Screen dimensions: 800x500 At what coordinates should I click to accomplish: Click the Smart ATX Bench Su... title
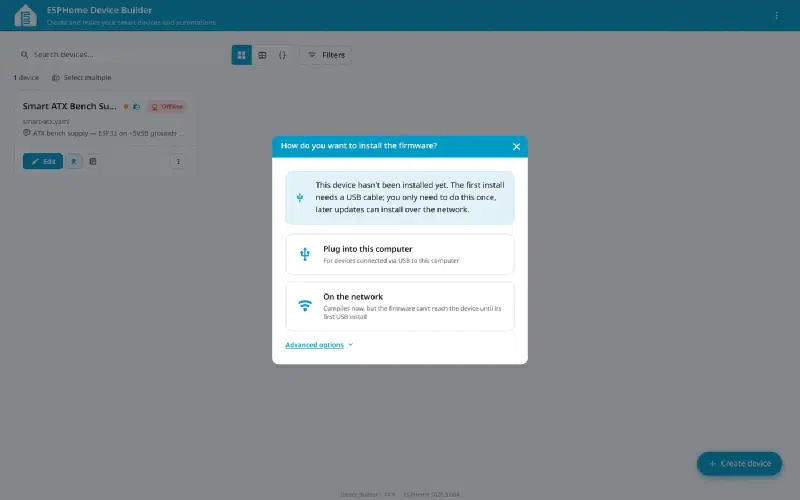click(x=69, y=106)
